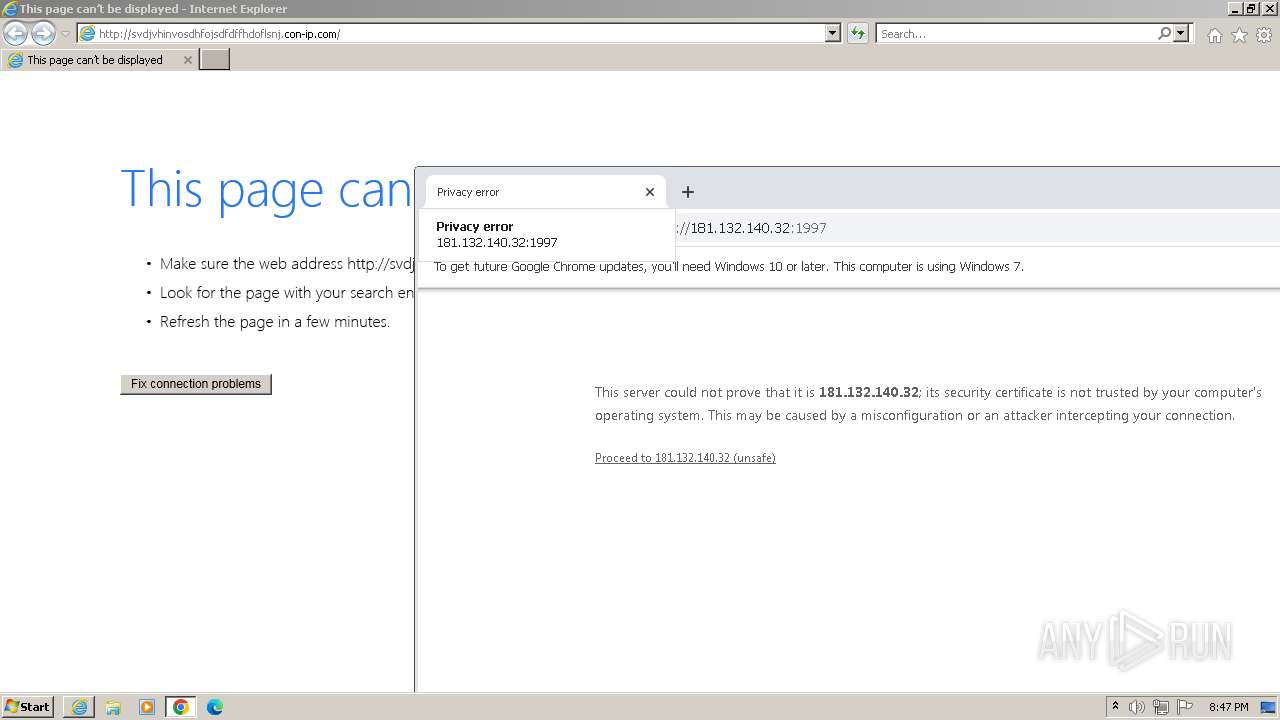This screenshot has width=1280, height=720.
Task: Click the bold 181.132.140.32 in warning text
Action: click(x=868, y=393)
